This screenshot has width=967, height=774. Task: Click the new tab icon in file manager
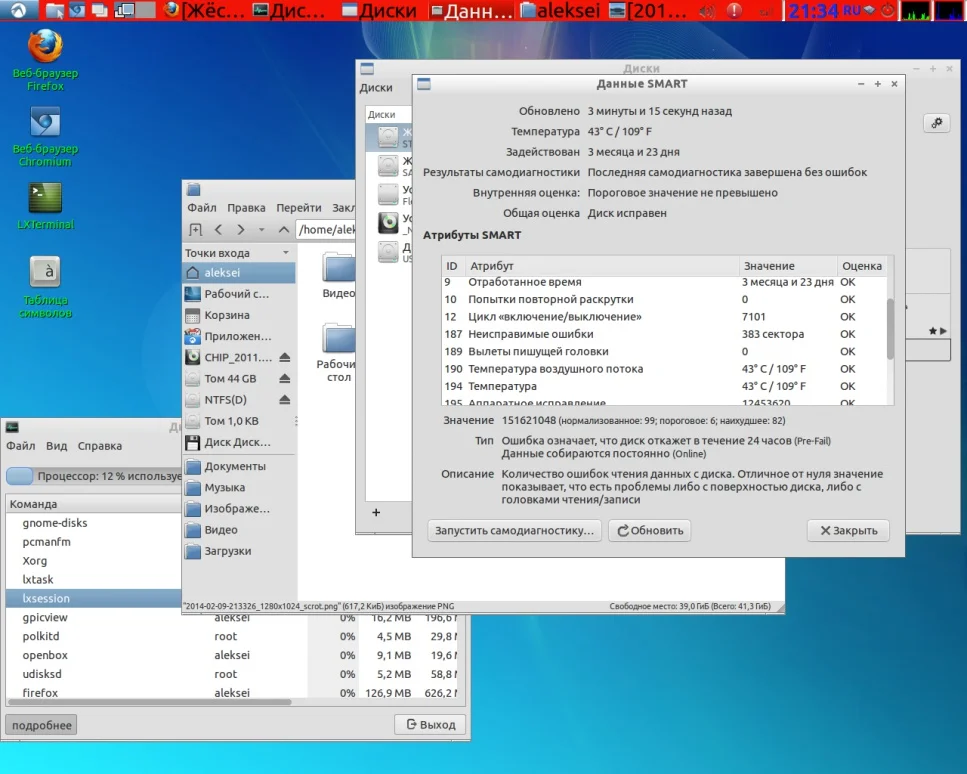click(x=195, y=230)
